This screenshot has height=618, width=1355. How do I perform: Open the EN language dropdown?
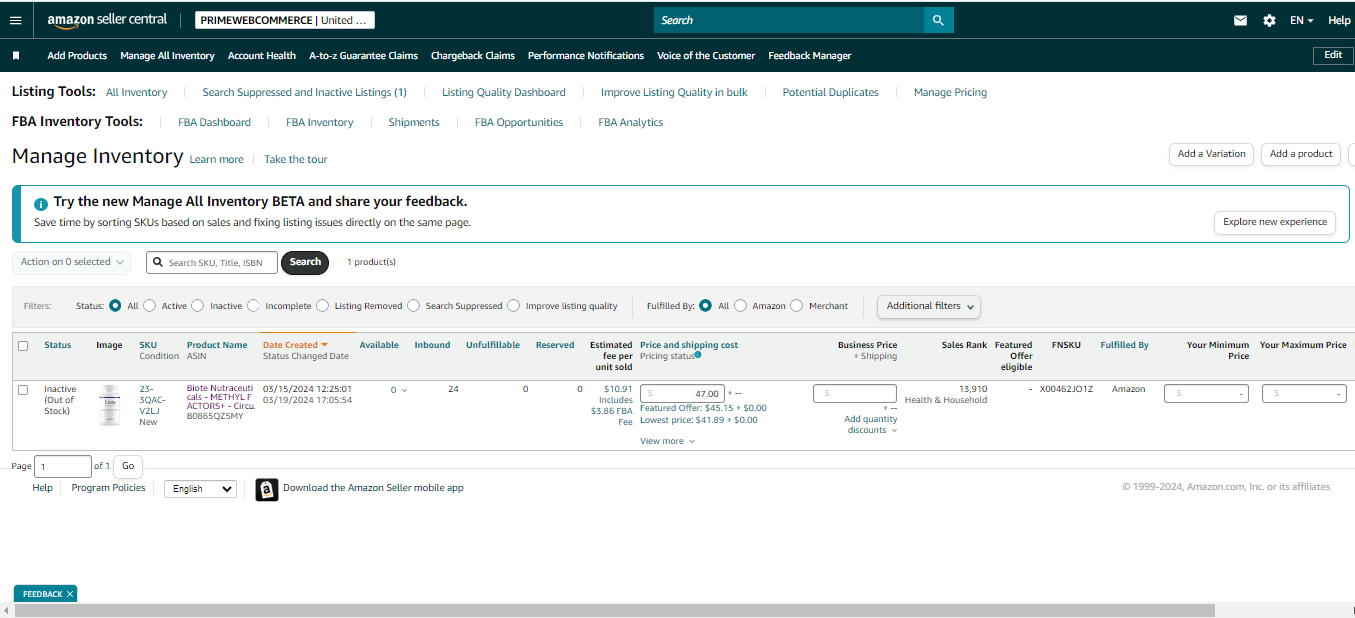1302,20
